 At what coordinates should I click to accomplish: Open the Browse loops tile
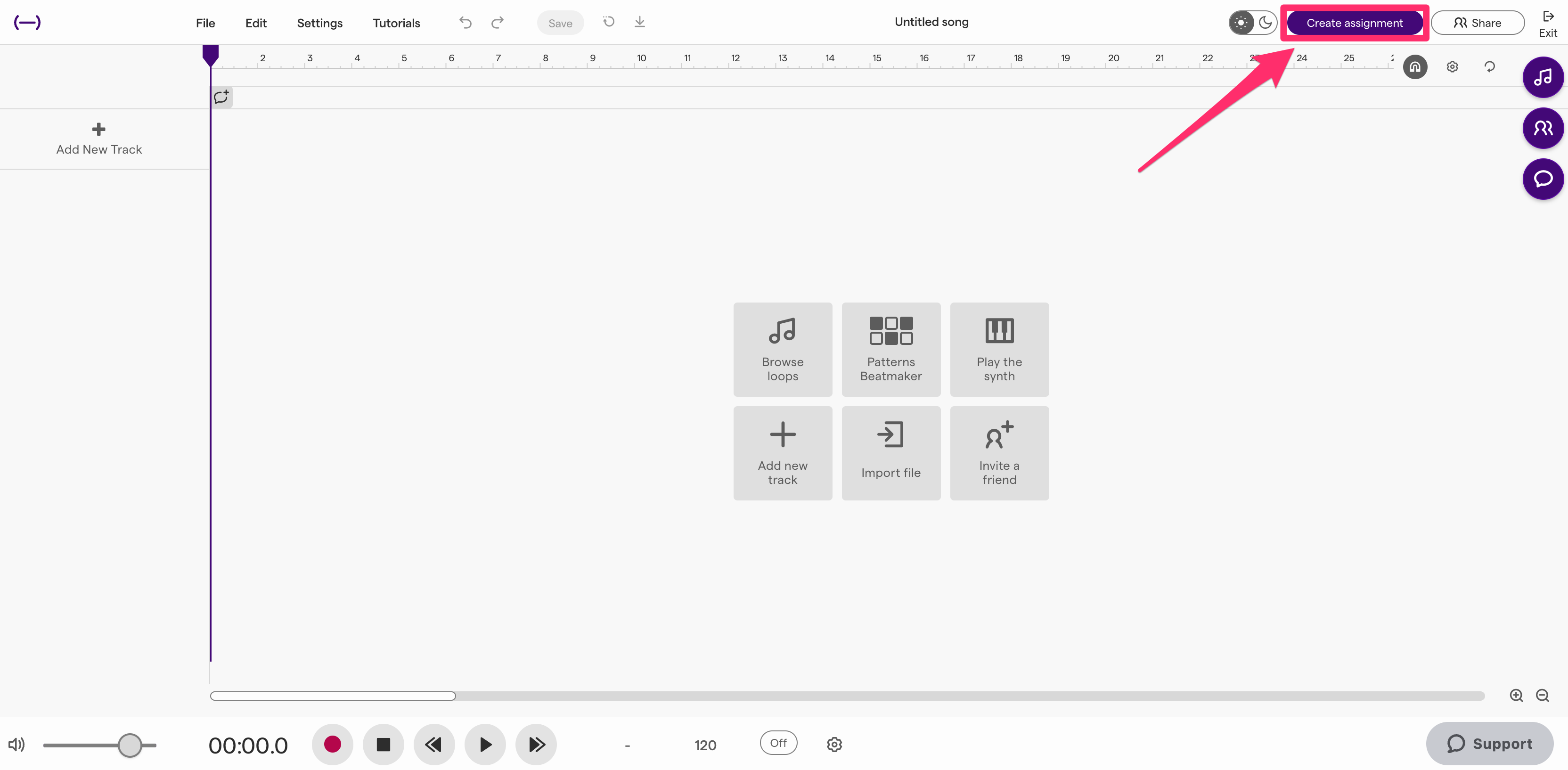tap(782, 349)
